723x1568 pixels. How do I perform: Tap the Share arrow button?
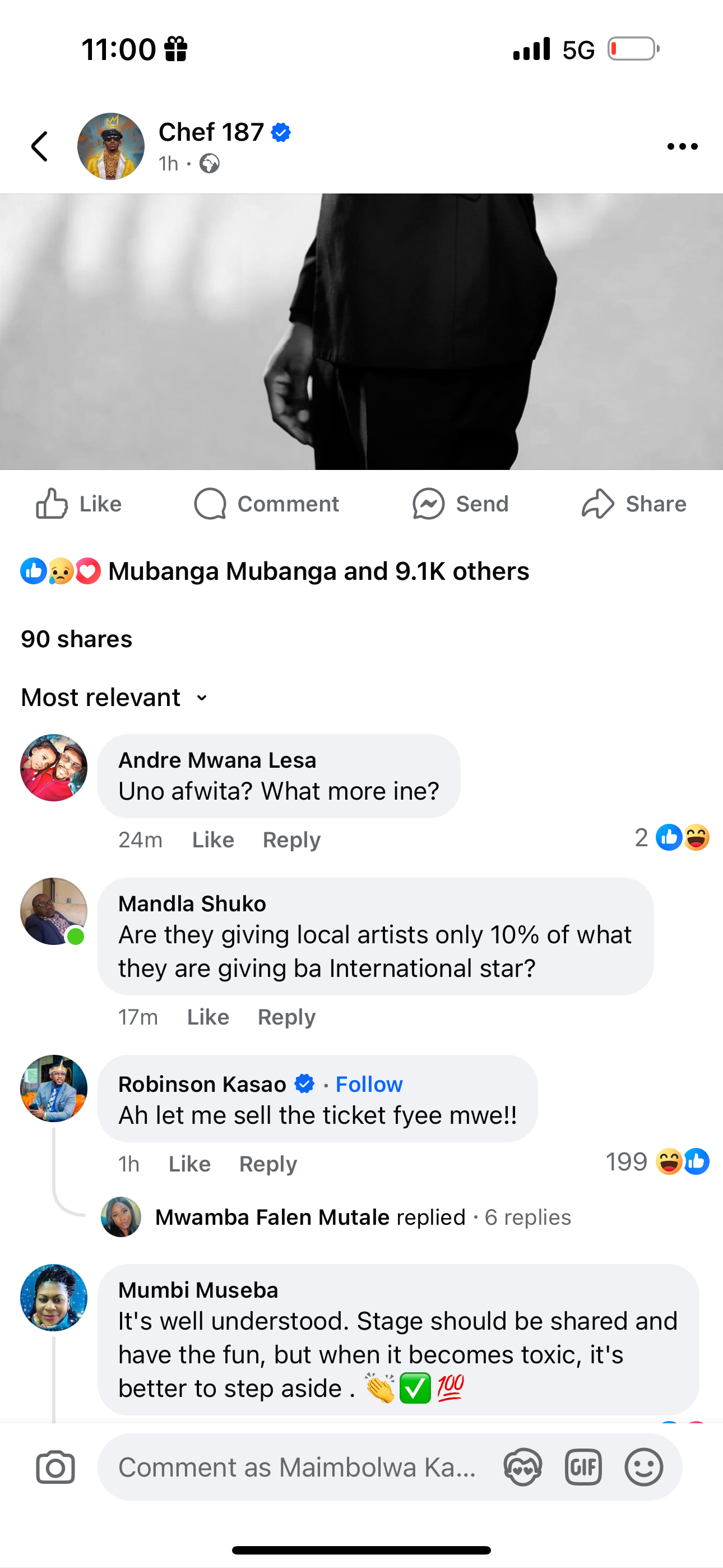tap(633, 504)
